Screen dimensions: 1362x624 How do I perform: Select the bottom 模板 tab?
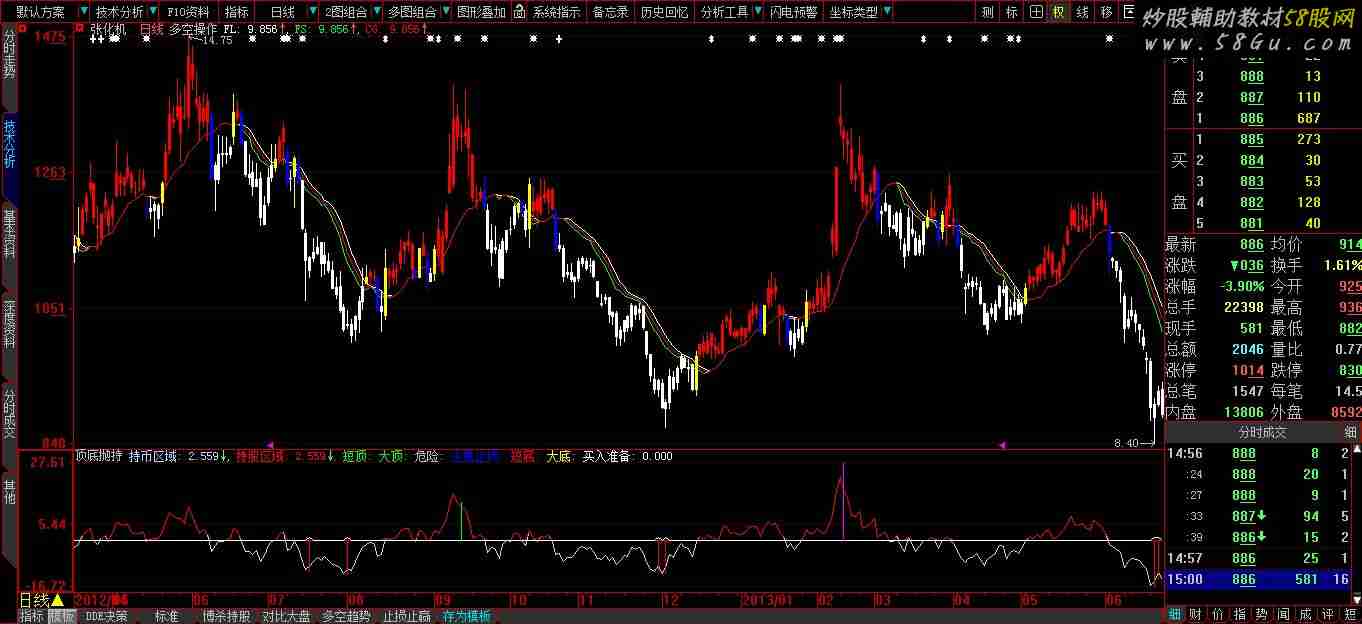[62, 616]
